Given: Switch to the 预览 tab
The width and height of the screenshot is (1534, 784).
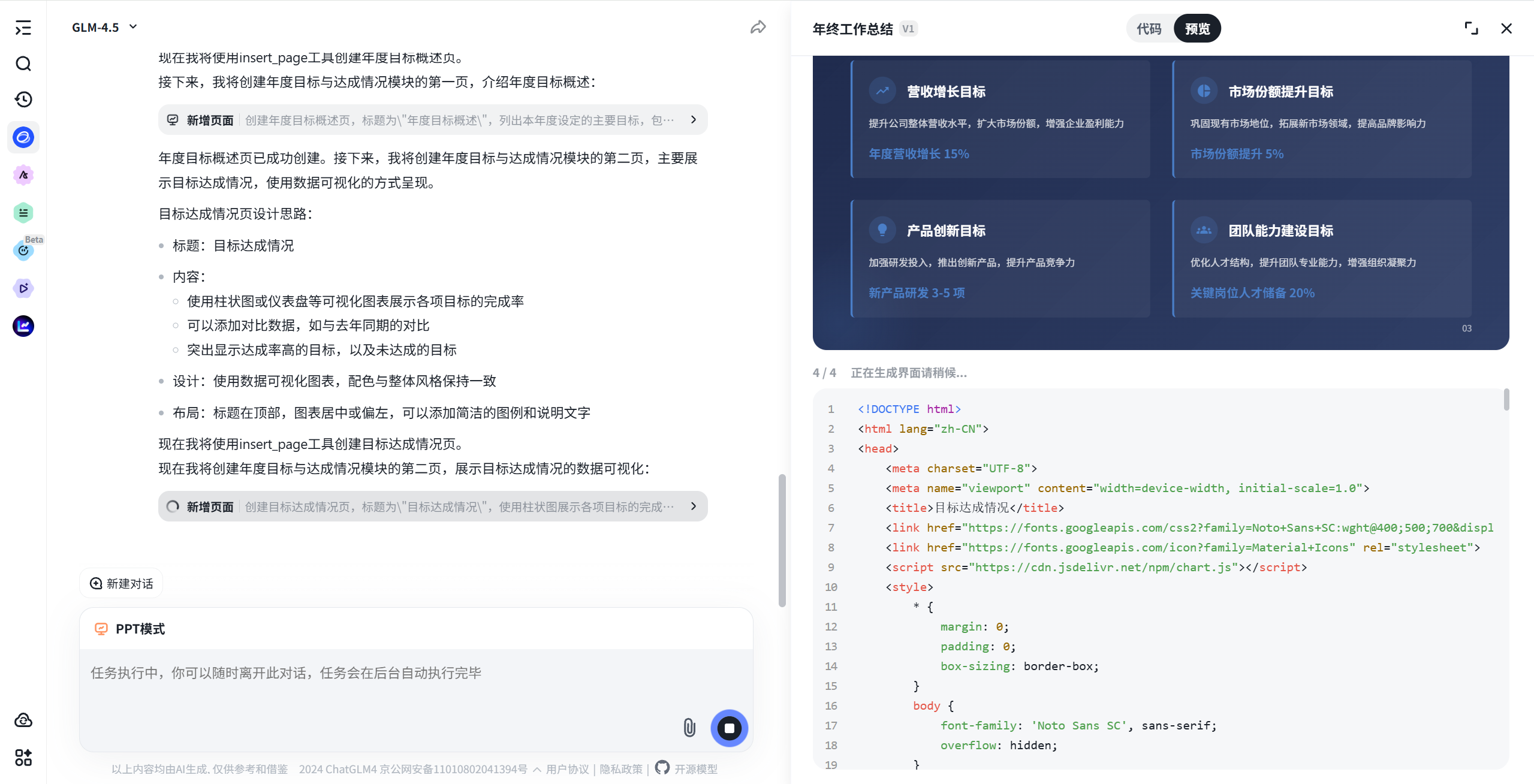Looking at the screenshot, I should [1197, 29].
